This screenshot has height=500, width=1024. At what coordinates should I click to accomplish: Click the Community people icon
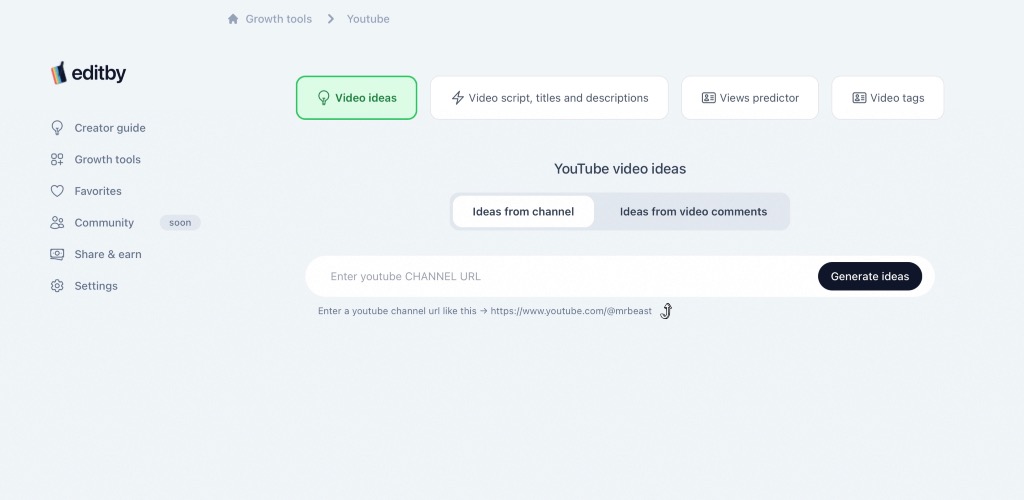(x=57, y=223)
